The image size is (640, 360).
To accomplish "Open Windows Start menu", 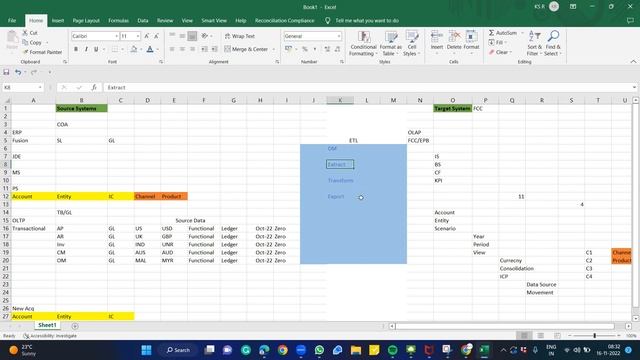I will click(146, 350).
